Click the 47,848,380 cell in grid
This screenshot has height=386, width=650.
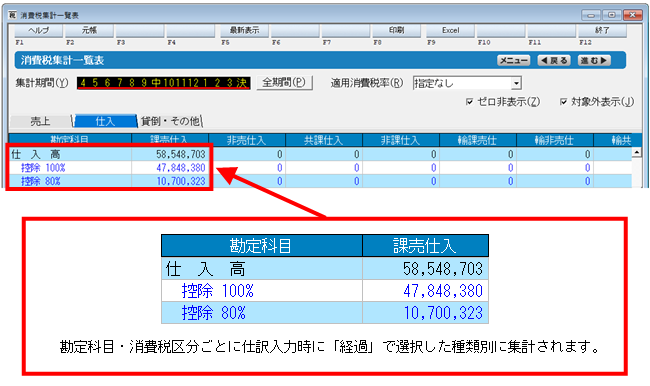pyautogui.click(x=170, y=168)
